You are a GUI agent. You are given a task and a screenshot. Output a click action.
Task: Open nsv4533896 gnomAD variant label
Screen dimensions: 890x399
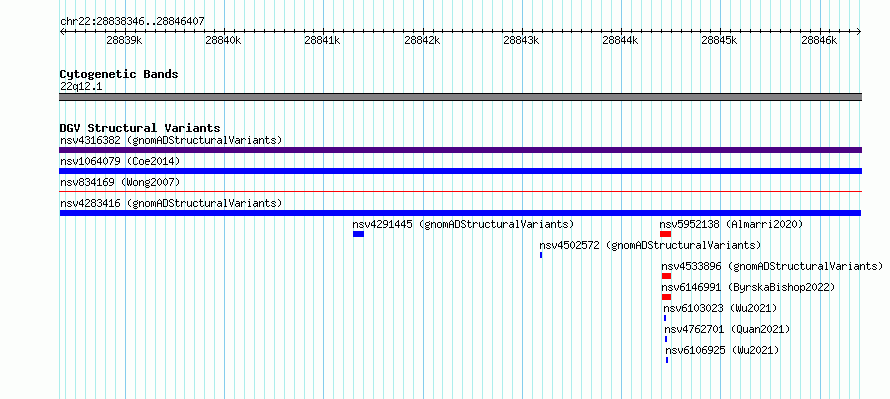[772, 266]
